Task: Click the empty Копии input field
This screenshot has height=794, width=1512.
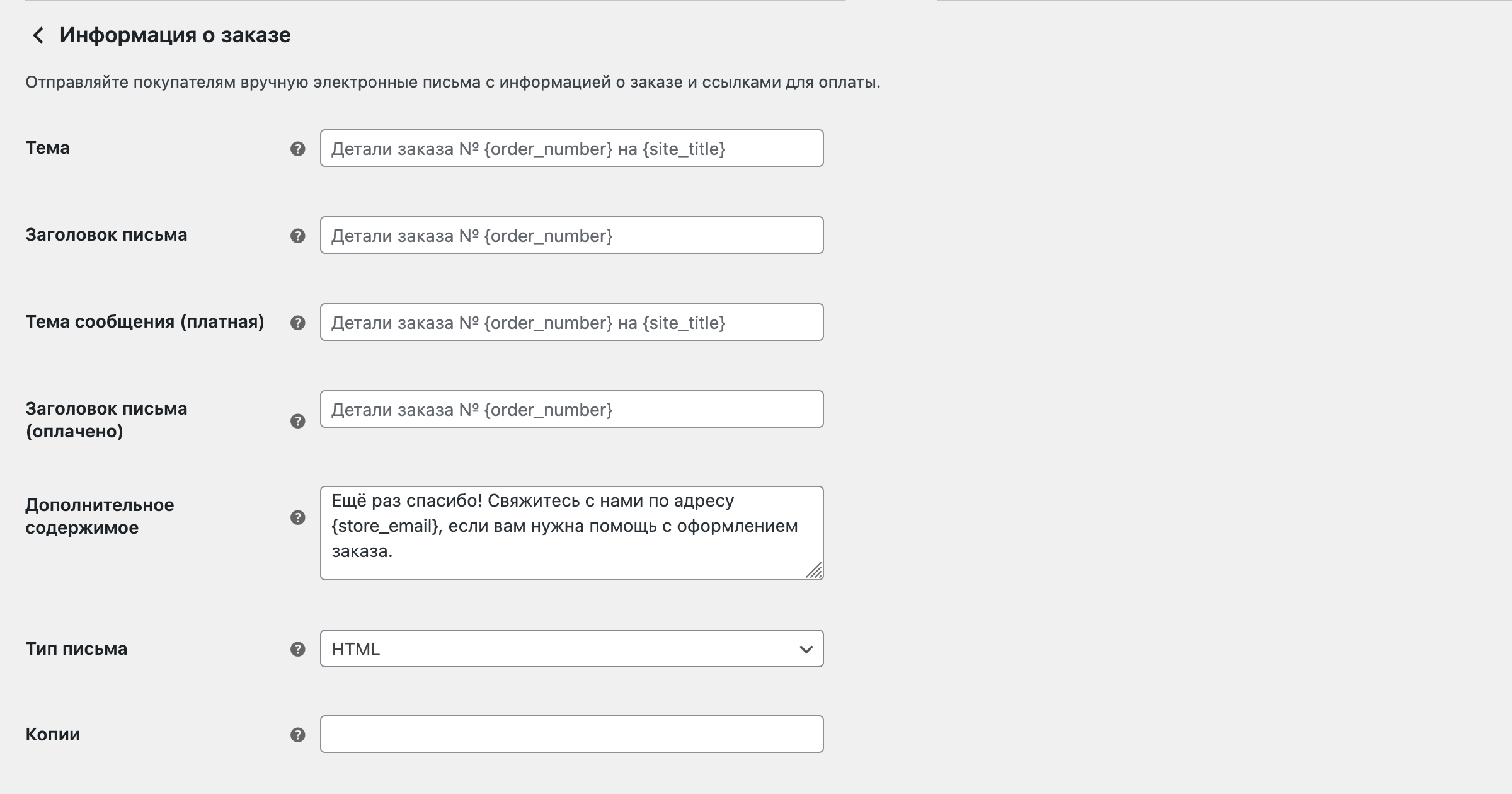Action: (x=571, y=734)
